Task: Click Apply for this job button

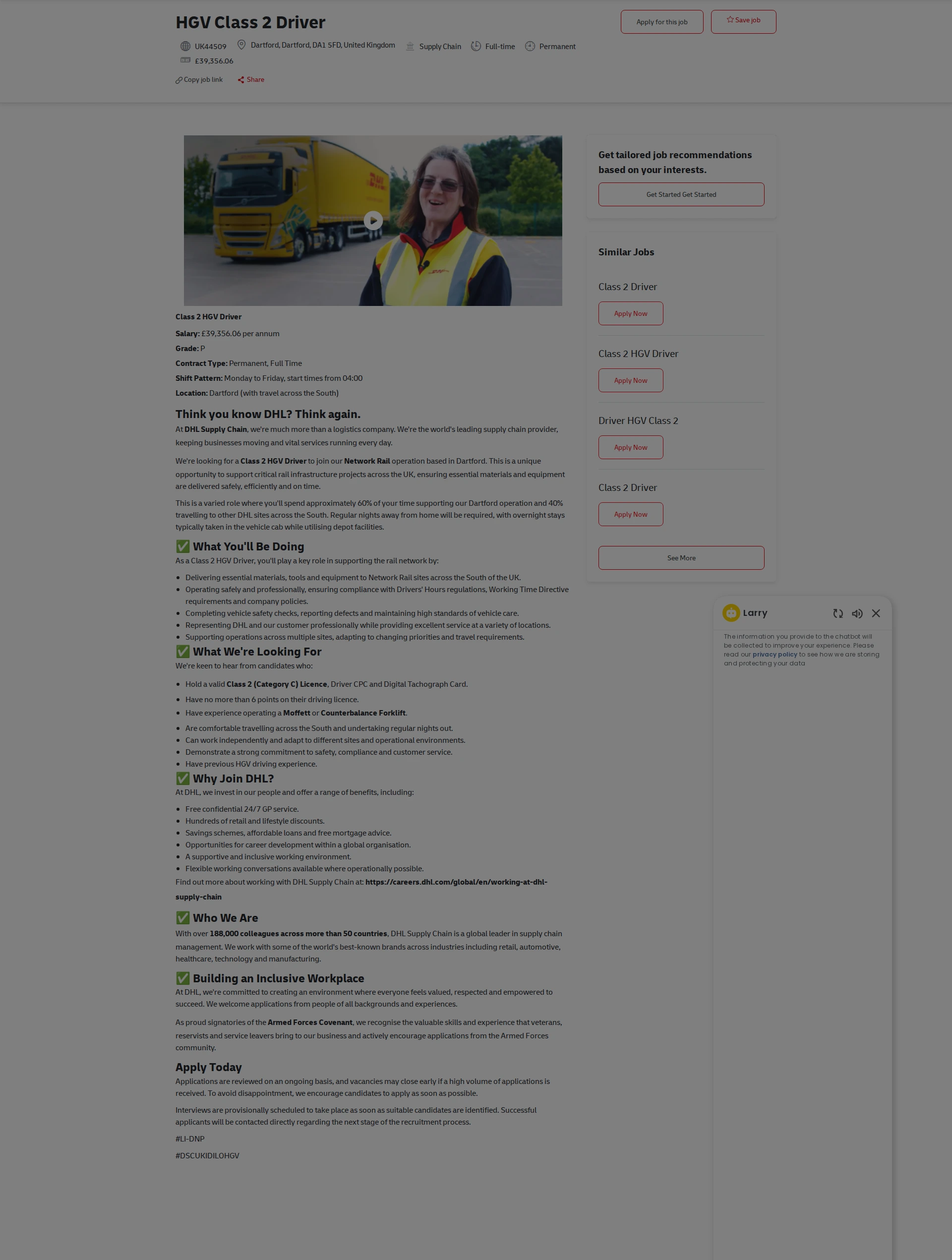Action: [661, 22]
